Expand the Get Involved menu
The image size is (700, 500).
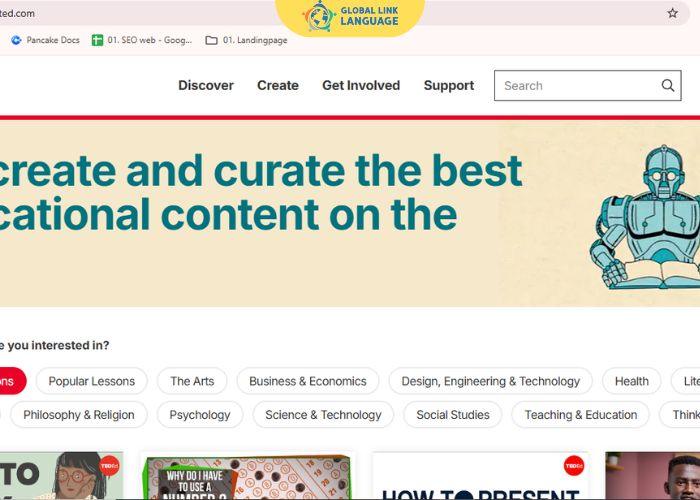tap(360, 86)
